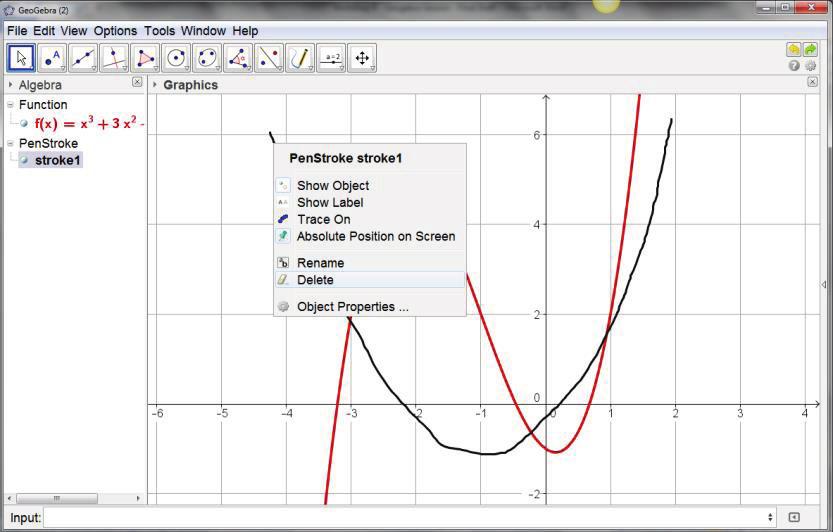
Task: Open the Edit menu
Action: click(x=44, y=31)
